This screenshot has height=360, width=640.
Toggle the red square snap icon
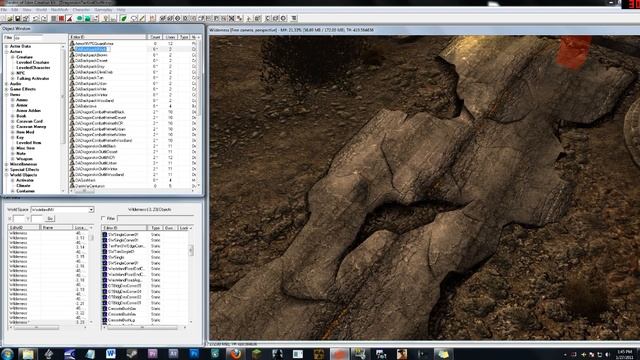(x=62, y=18)
